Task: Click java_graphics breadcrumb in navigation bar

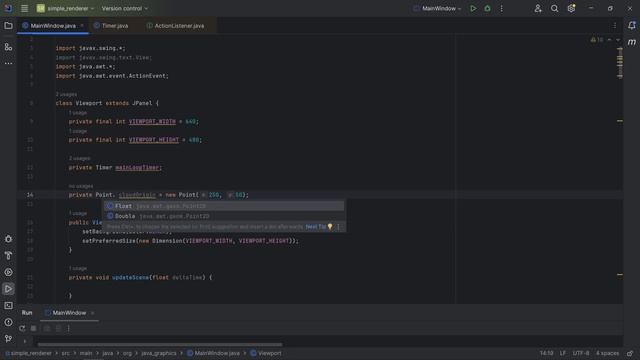Action: (159, 353)
